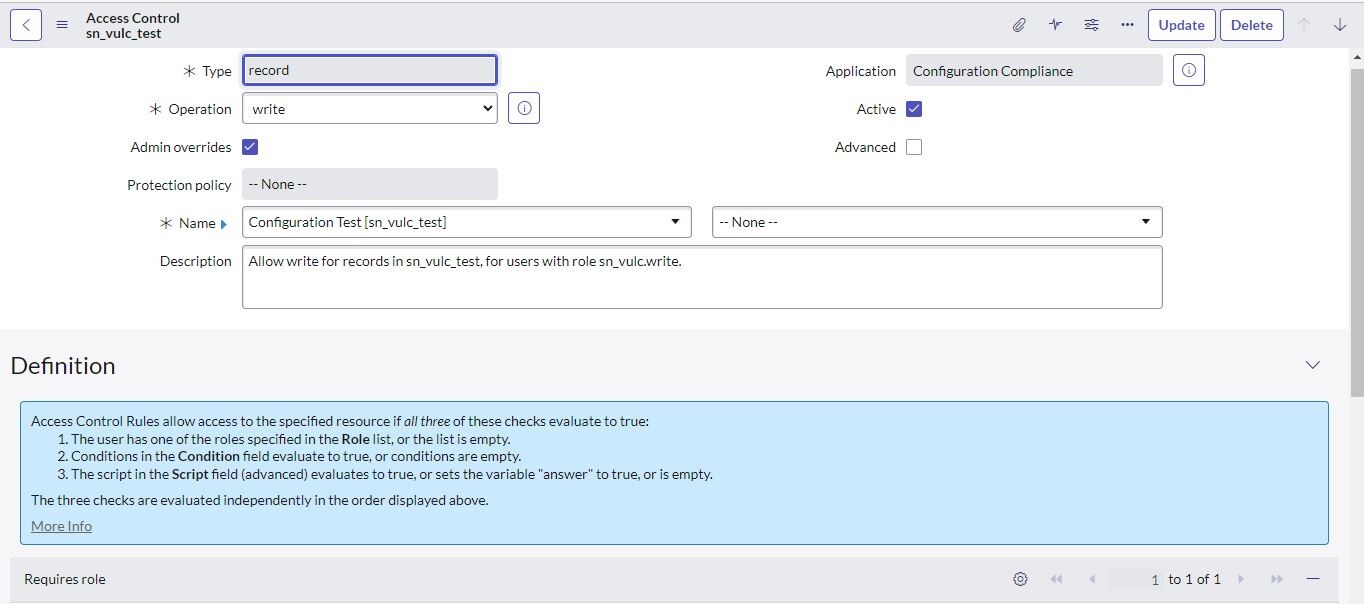1364x604 pixels.
Task: Collapse the Requires role list with minus
Action: (x=1313, y=579)
